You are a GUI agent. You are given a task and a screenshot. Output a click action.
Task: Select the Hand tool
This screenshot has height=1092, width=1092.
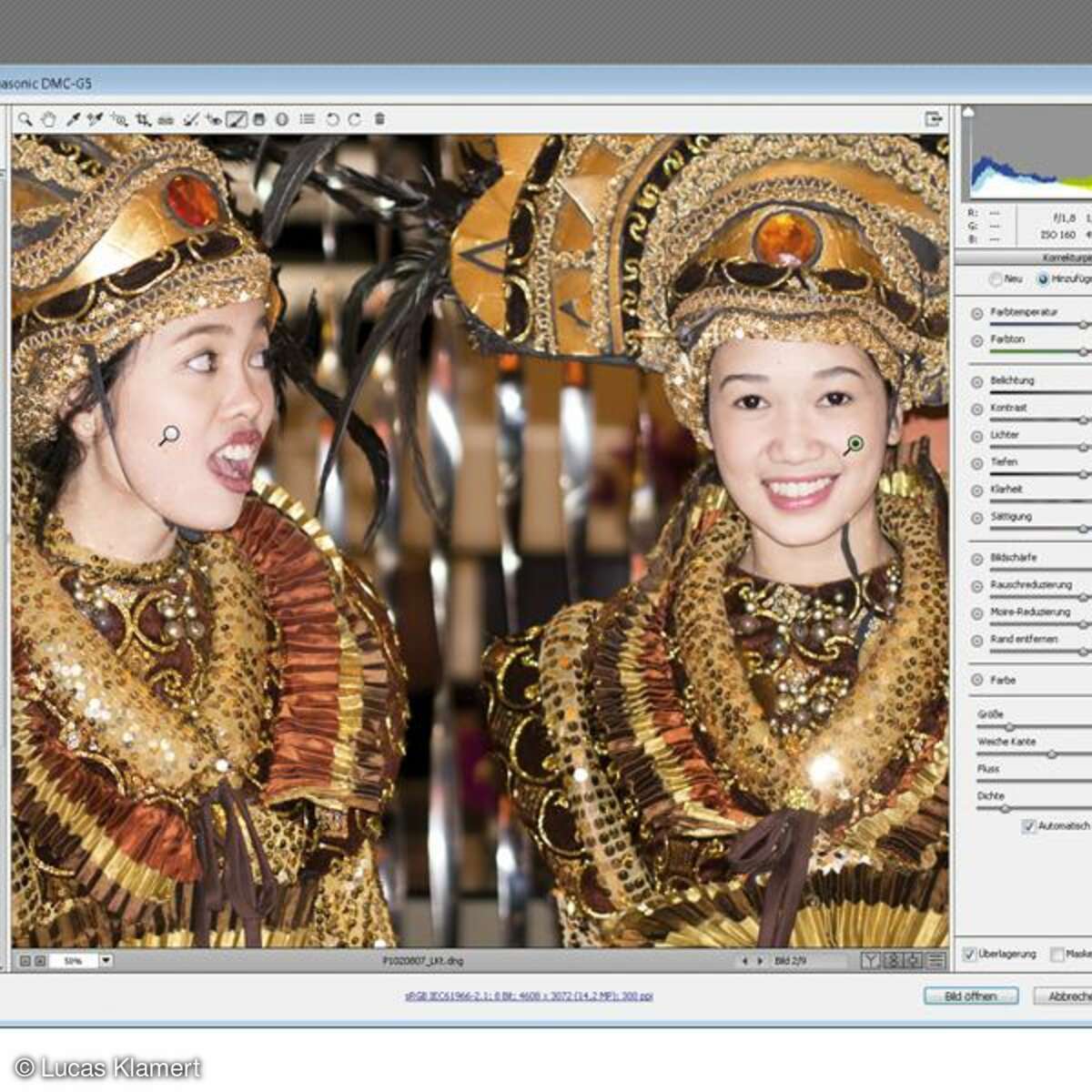tap(49, 118)
